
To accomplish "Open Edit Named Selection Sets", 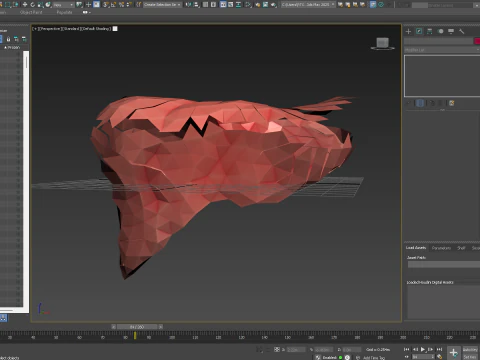I will pyautogui.click(x=139, y=5).
